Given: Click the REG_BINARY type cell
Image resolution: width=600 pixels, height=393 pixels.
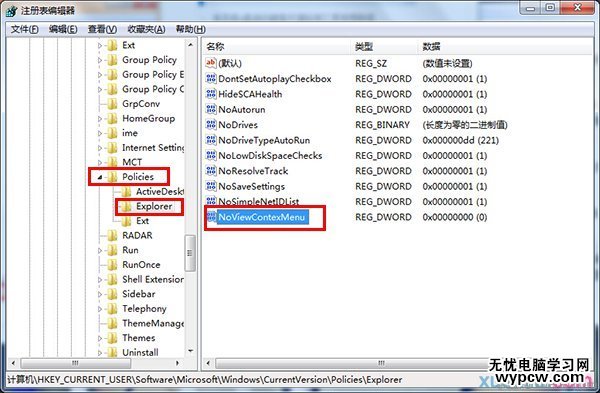Looking at the screenshot, I should (x=382, y=125).
